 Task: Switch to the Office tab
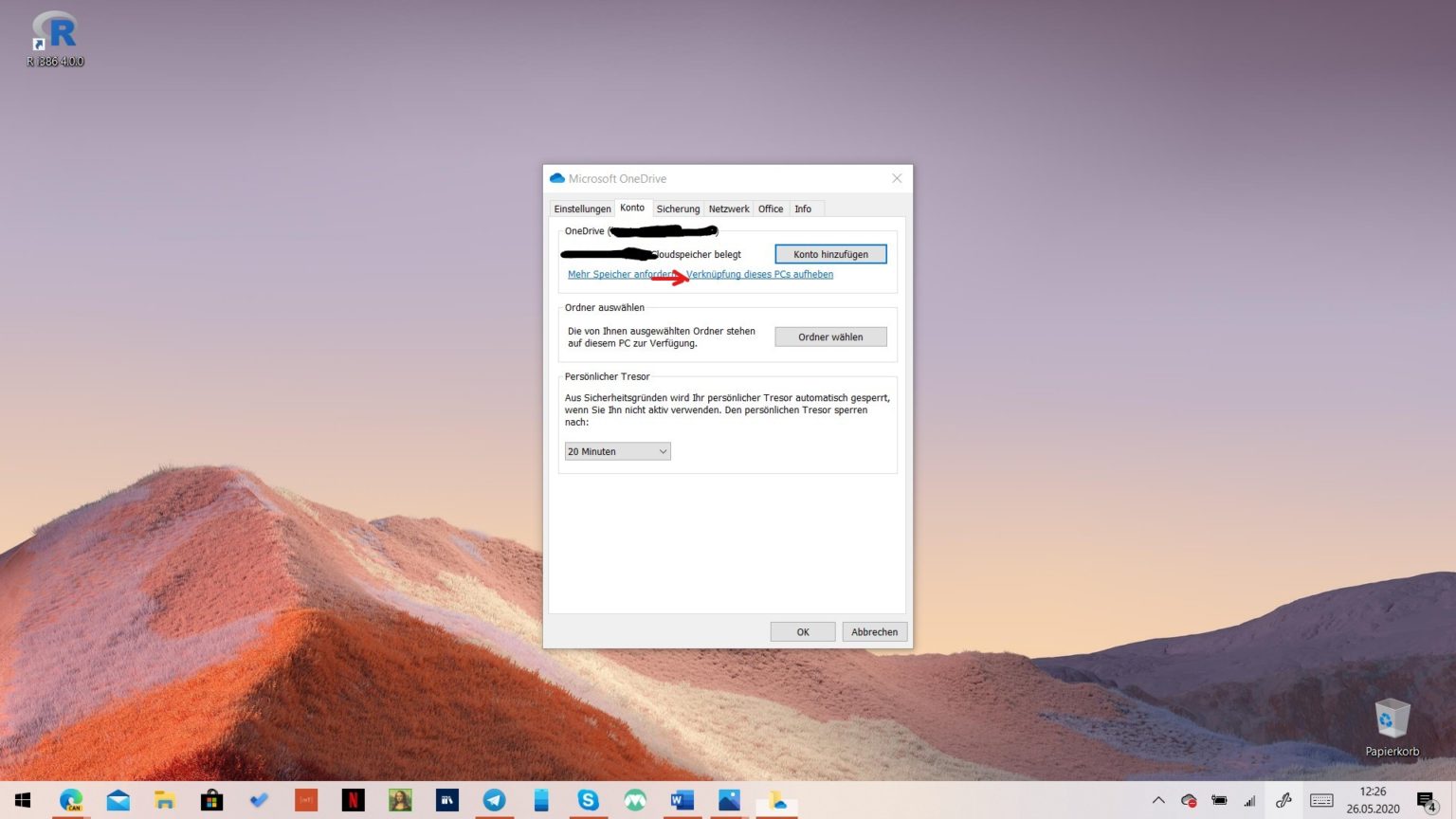coord(770,209)
